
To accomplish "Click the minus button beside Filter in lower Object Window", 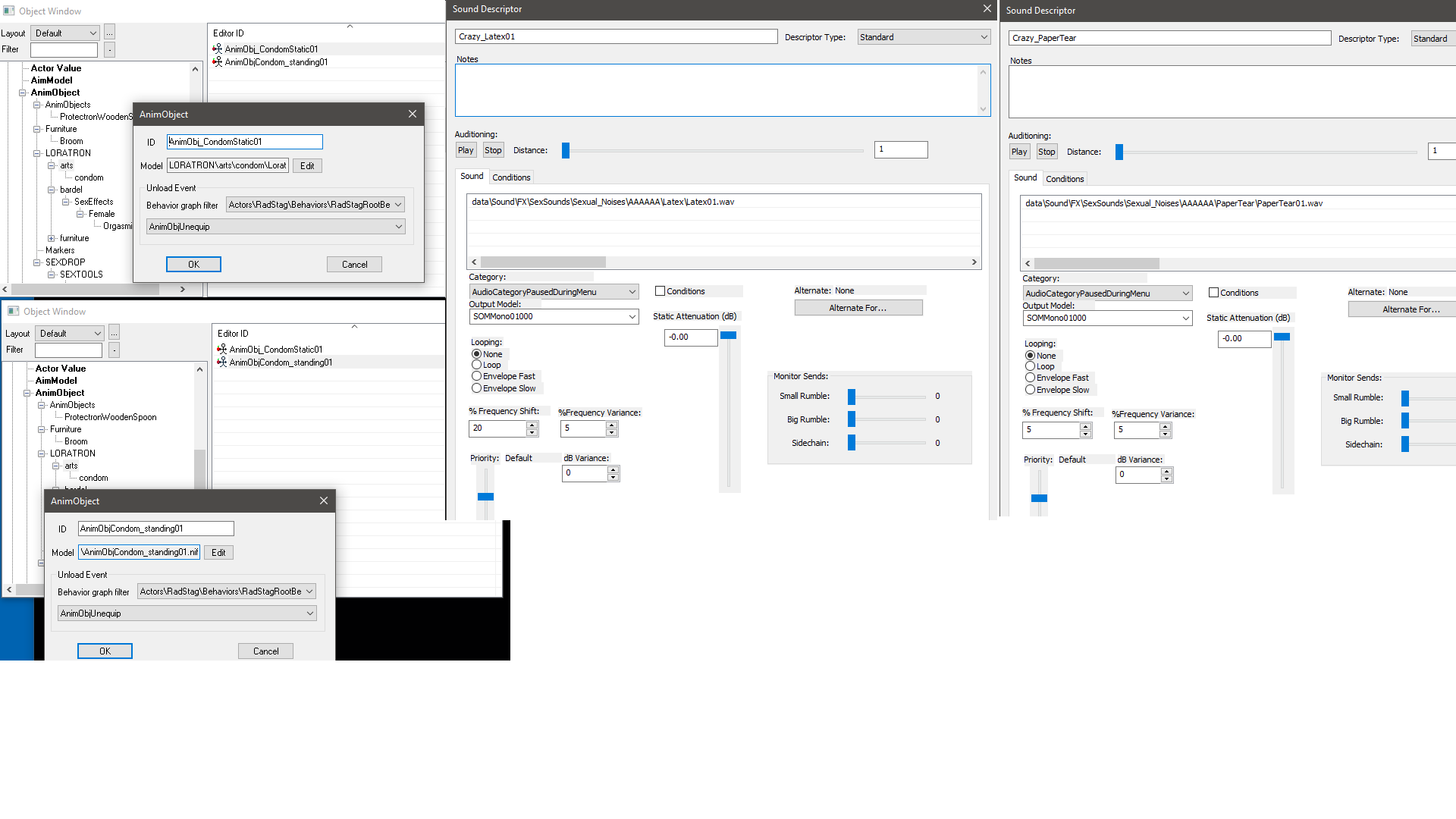I will pos(115,350).
